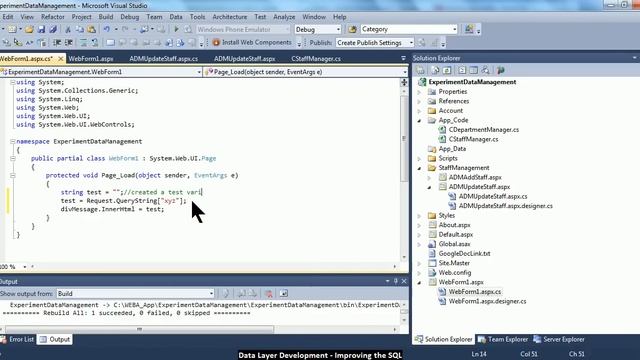The height and width of the screenshot is (360, 640).
Task: Click the Install Web Components icon button
Action: (x=216, y=42)
